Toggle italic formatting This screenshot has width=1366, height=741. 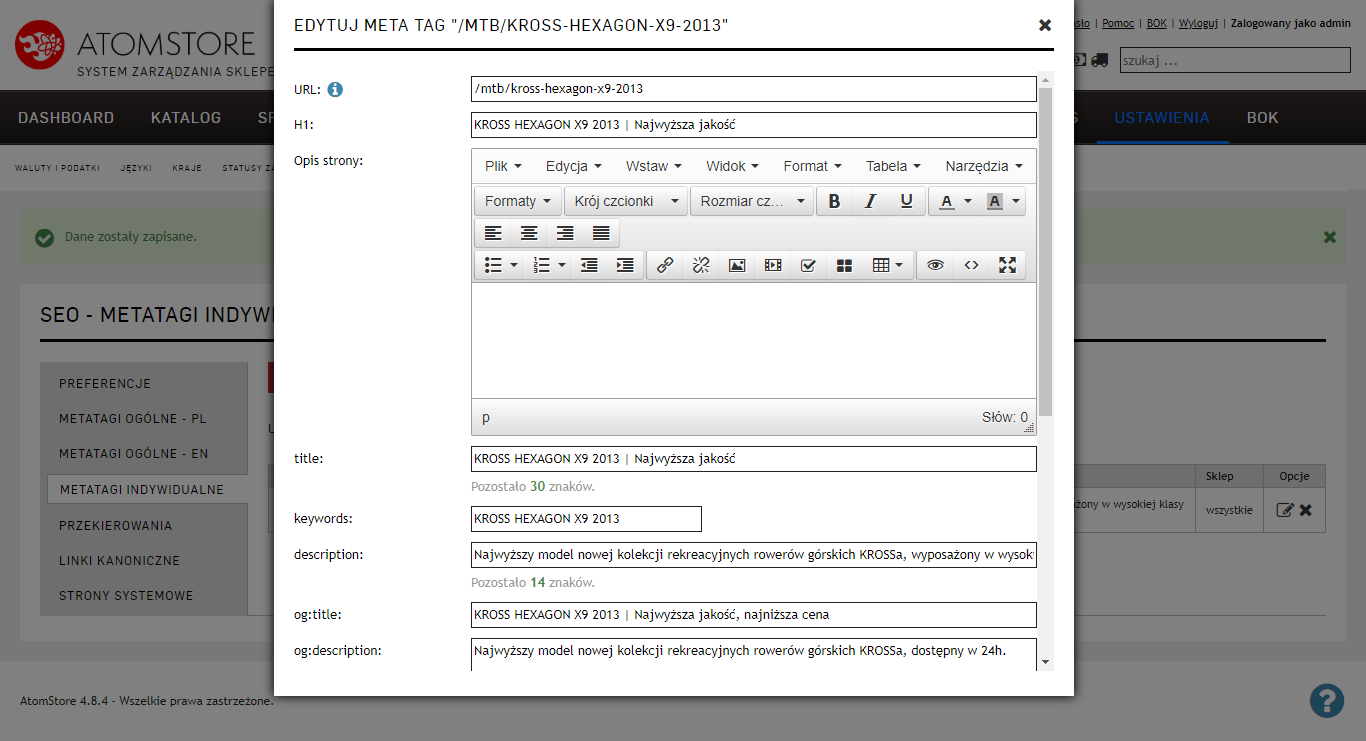click(x=870, y=201)
